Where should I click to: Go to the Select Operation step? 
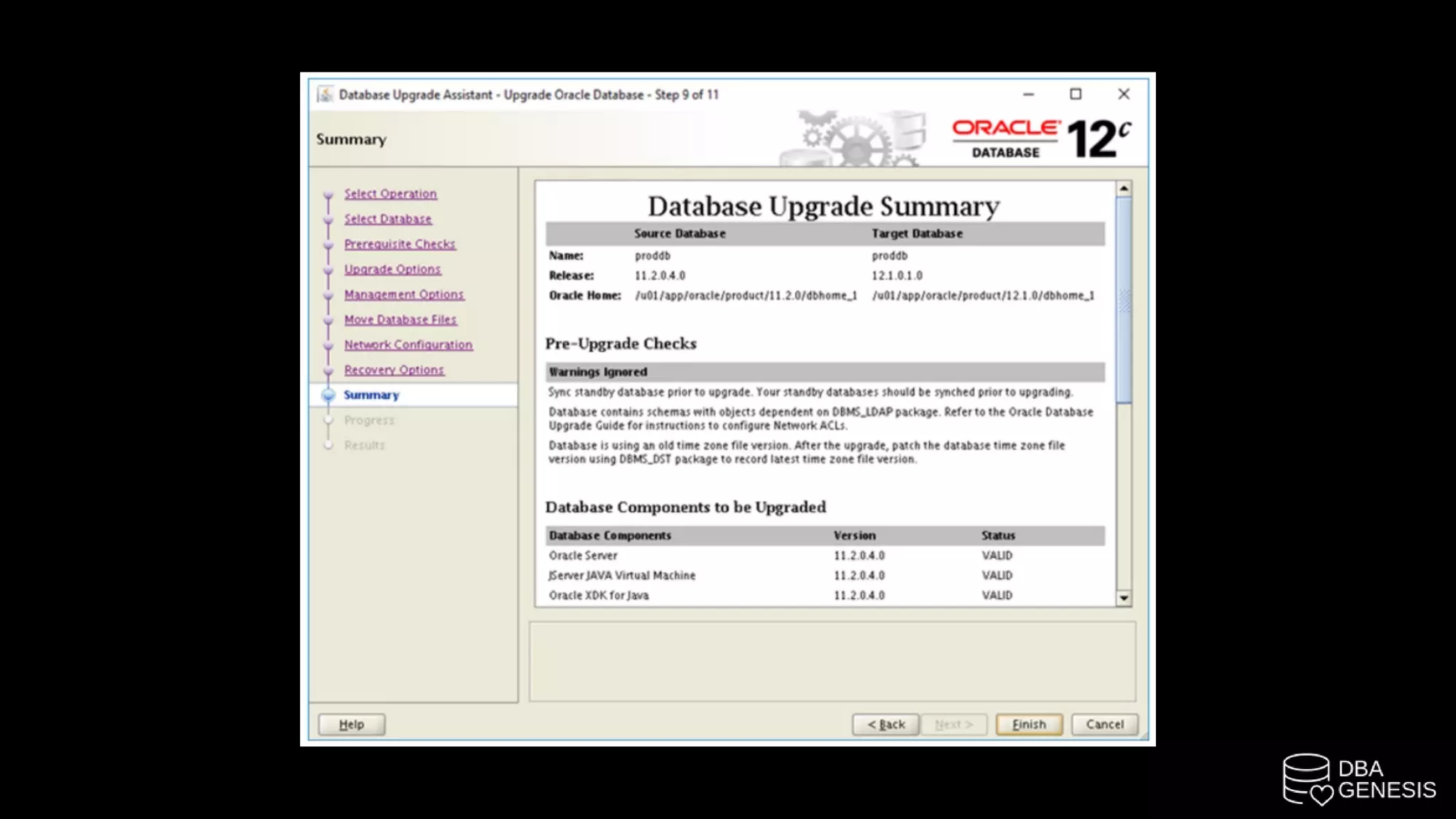coord(390,193)
